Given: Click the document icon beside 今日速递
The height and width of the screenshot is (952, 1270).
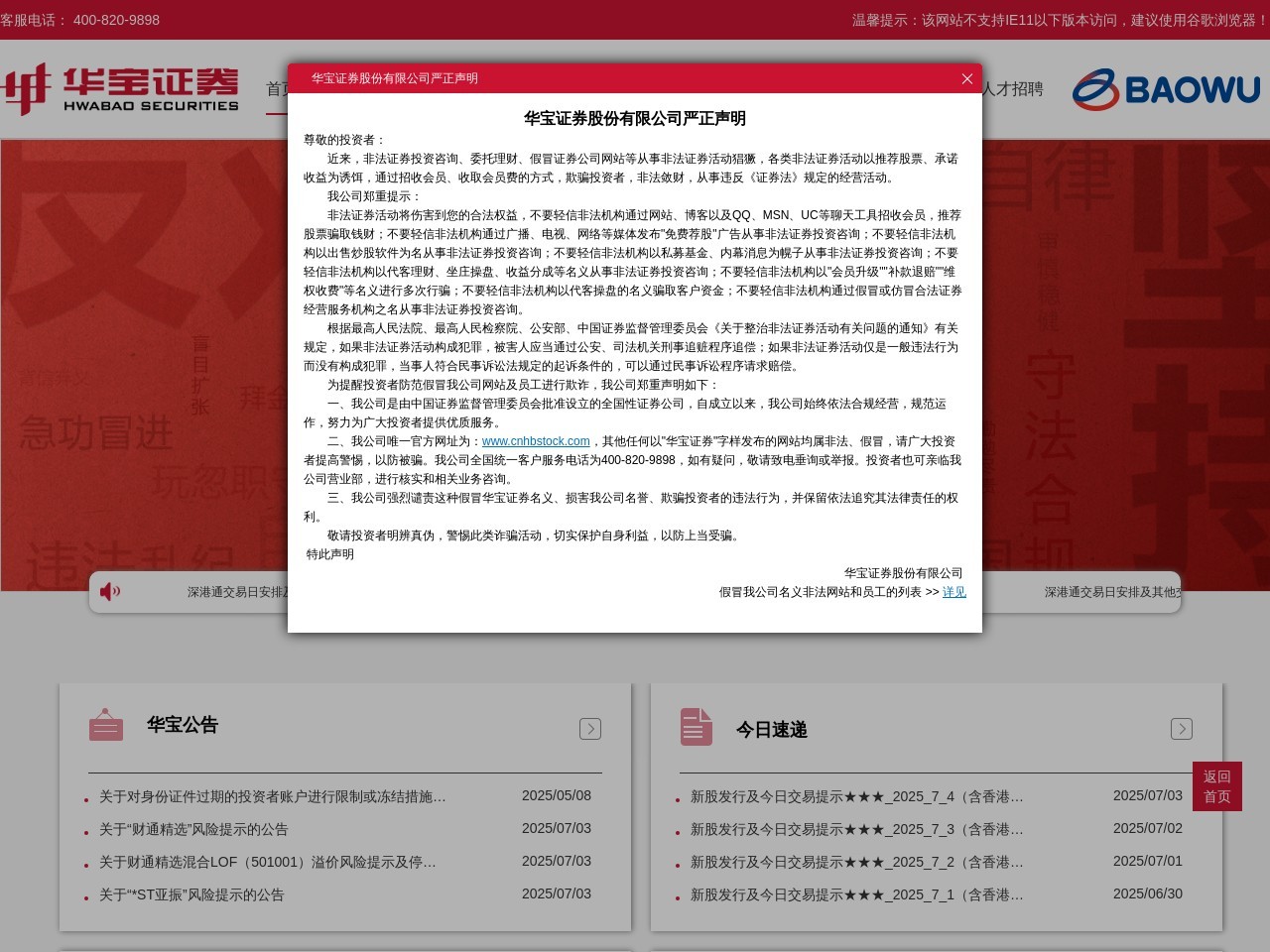Looking at the screenshot, I should pos(697,726).
